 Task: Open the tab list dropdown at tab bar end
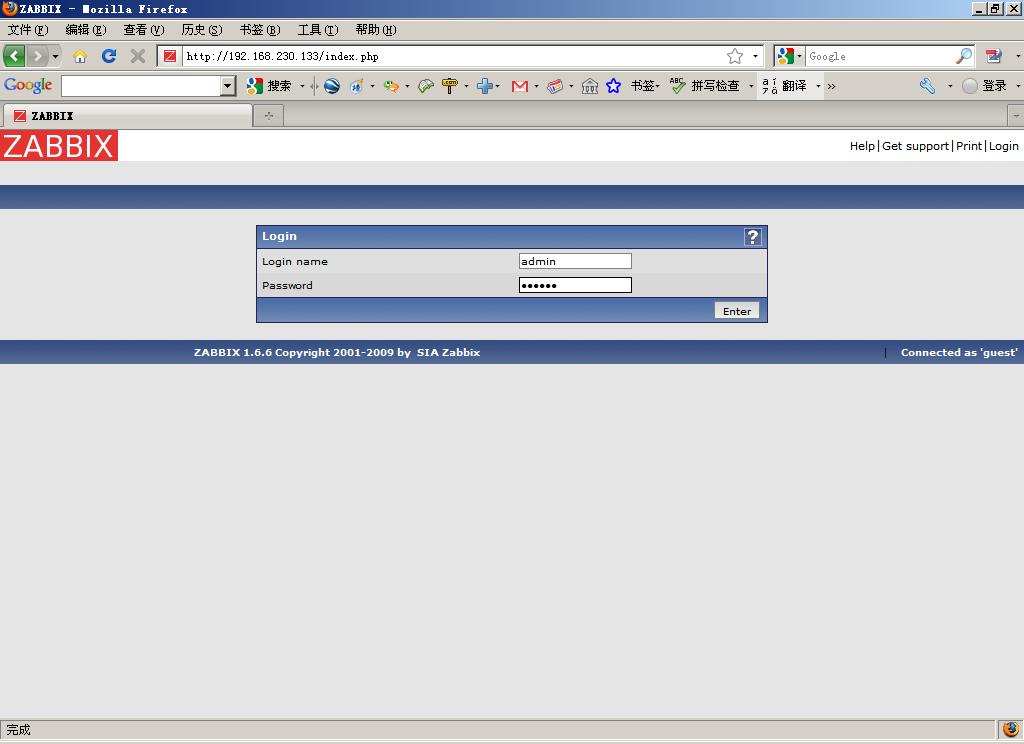point(1016,116)
